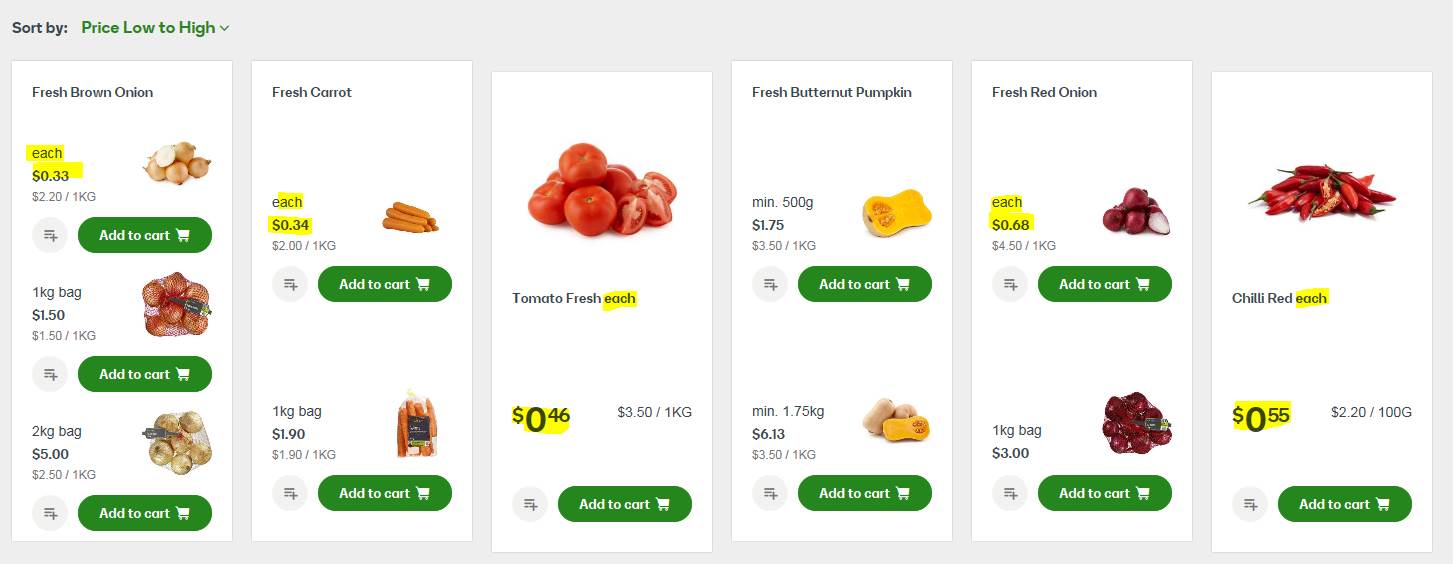1453x564 pixels.
Task: Click add-to-list icon for Fresh Red Onion each
Action: coord(1010,284)
